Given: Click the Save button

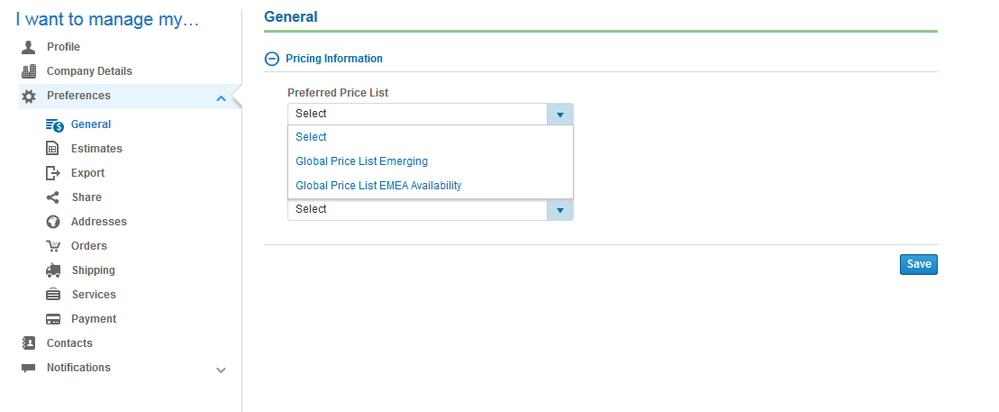Looking at the screenshot, I should 919,264.
